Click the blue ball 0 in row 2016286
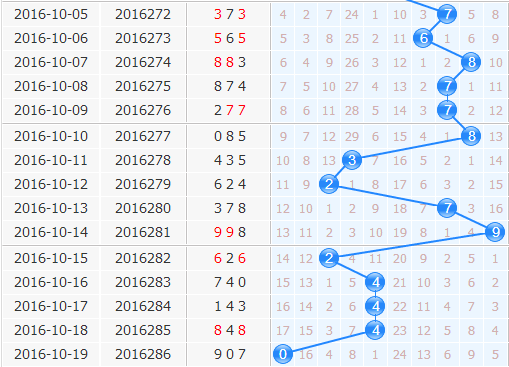 point(283,354)
